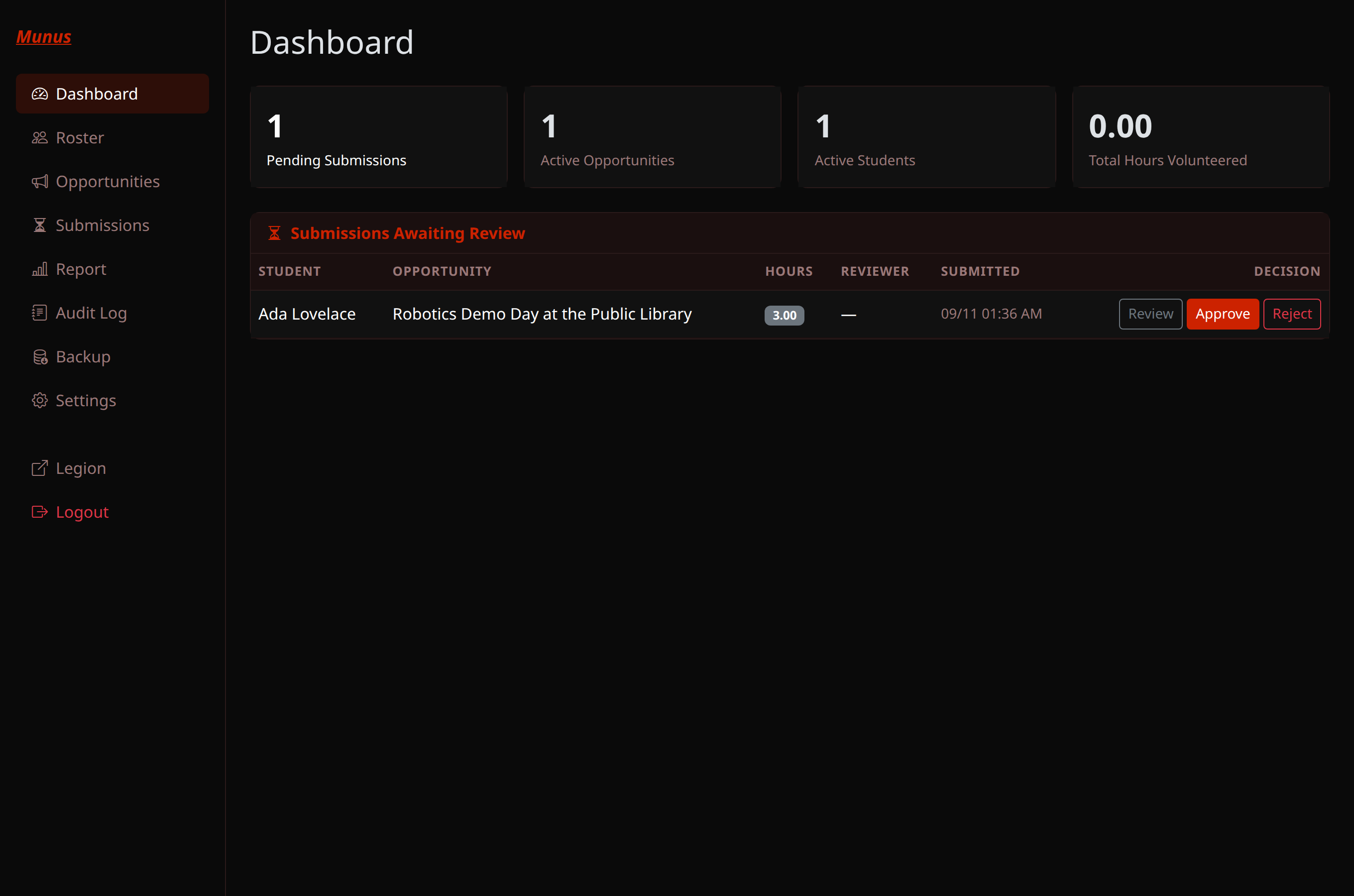This screenshot has width=1354, height=896.
Task: Click the Submissions Awaiting Review heading
Action: pos(407,233)
